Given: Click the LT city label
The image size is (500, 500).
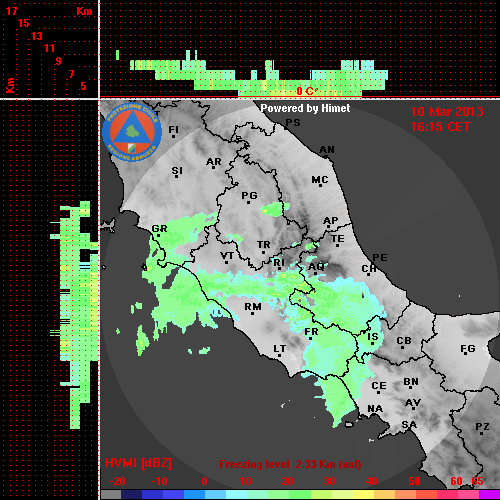Looking at the screenshot, I should [280, 349].
